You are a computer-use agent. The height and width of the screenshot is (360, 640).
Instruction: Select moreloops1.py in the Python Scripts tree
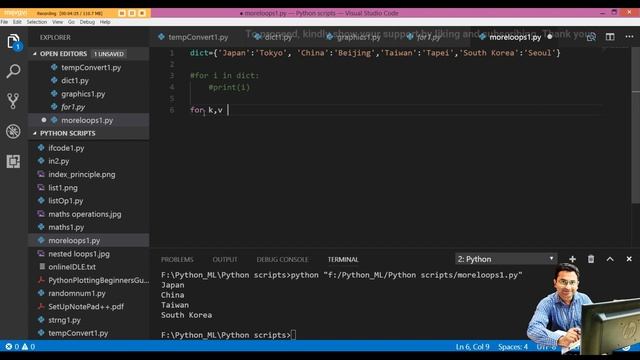coord(89,240)
